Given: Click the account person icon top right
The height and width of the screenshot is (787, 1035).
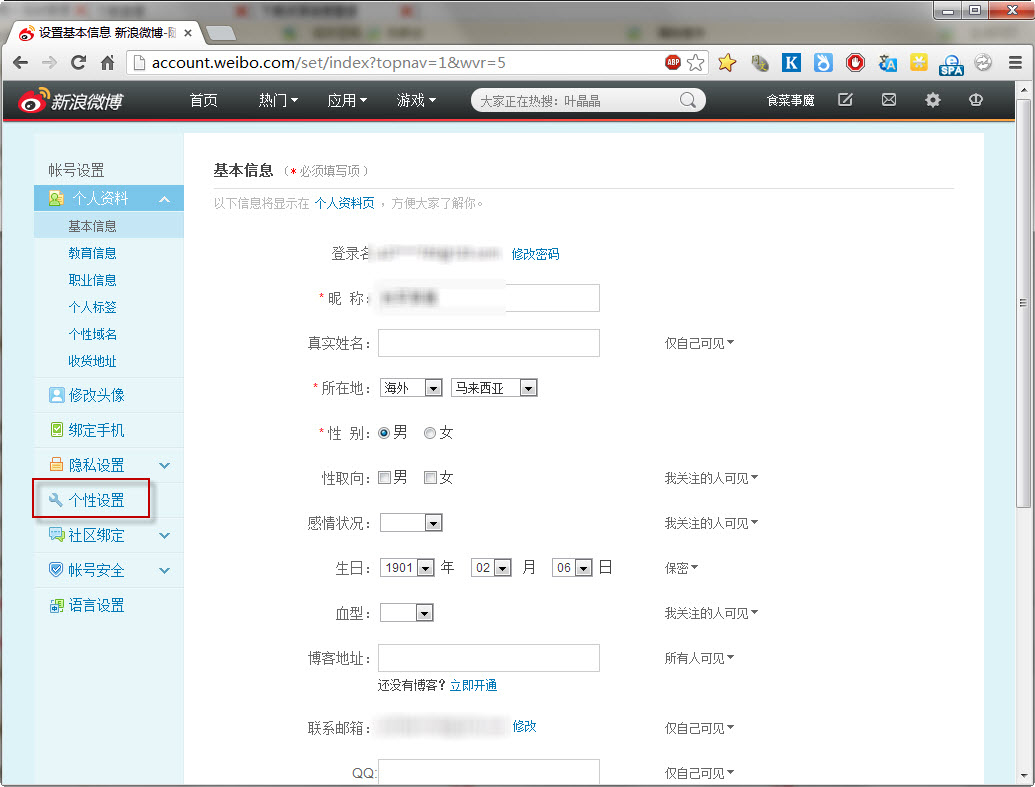Looking at the screenshot, I should (975, 100).
